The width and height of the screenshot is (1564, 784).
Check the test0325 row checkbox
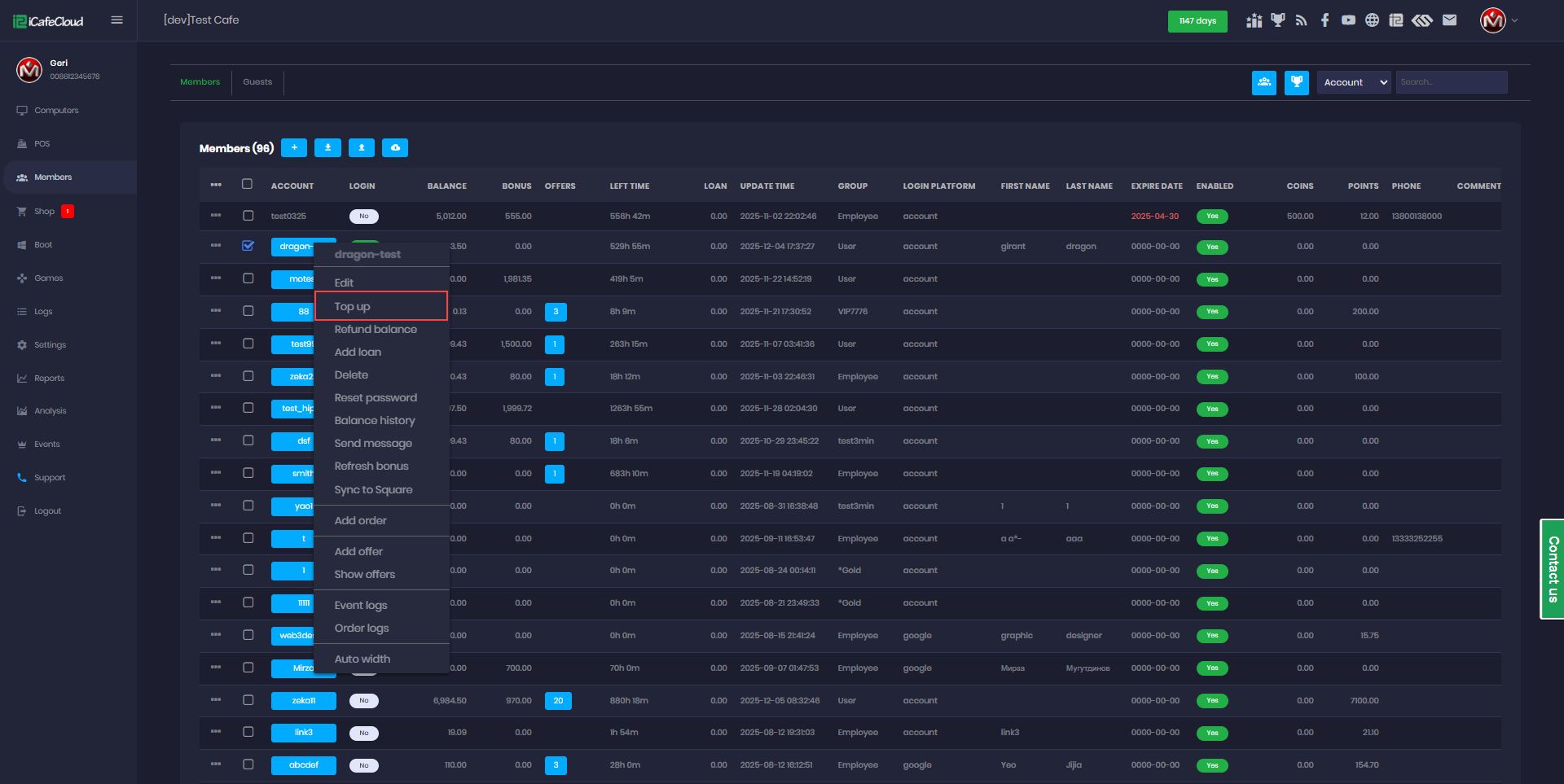pos(248,216)
